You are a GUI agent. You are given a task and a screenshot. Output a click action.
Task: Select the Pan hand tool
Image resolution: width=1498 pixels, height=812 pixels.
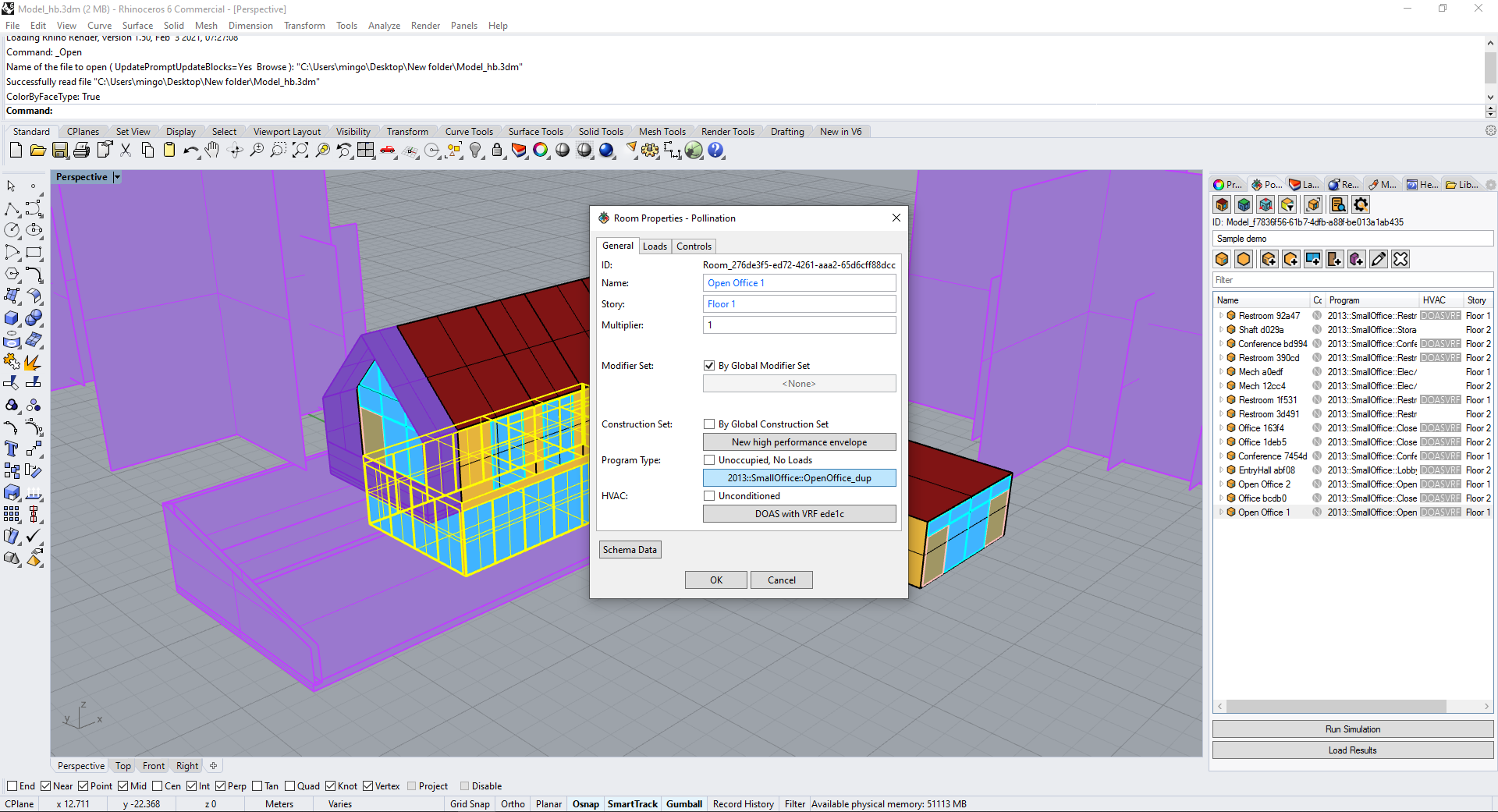pos(211,151)
